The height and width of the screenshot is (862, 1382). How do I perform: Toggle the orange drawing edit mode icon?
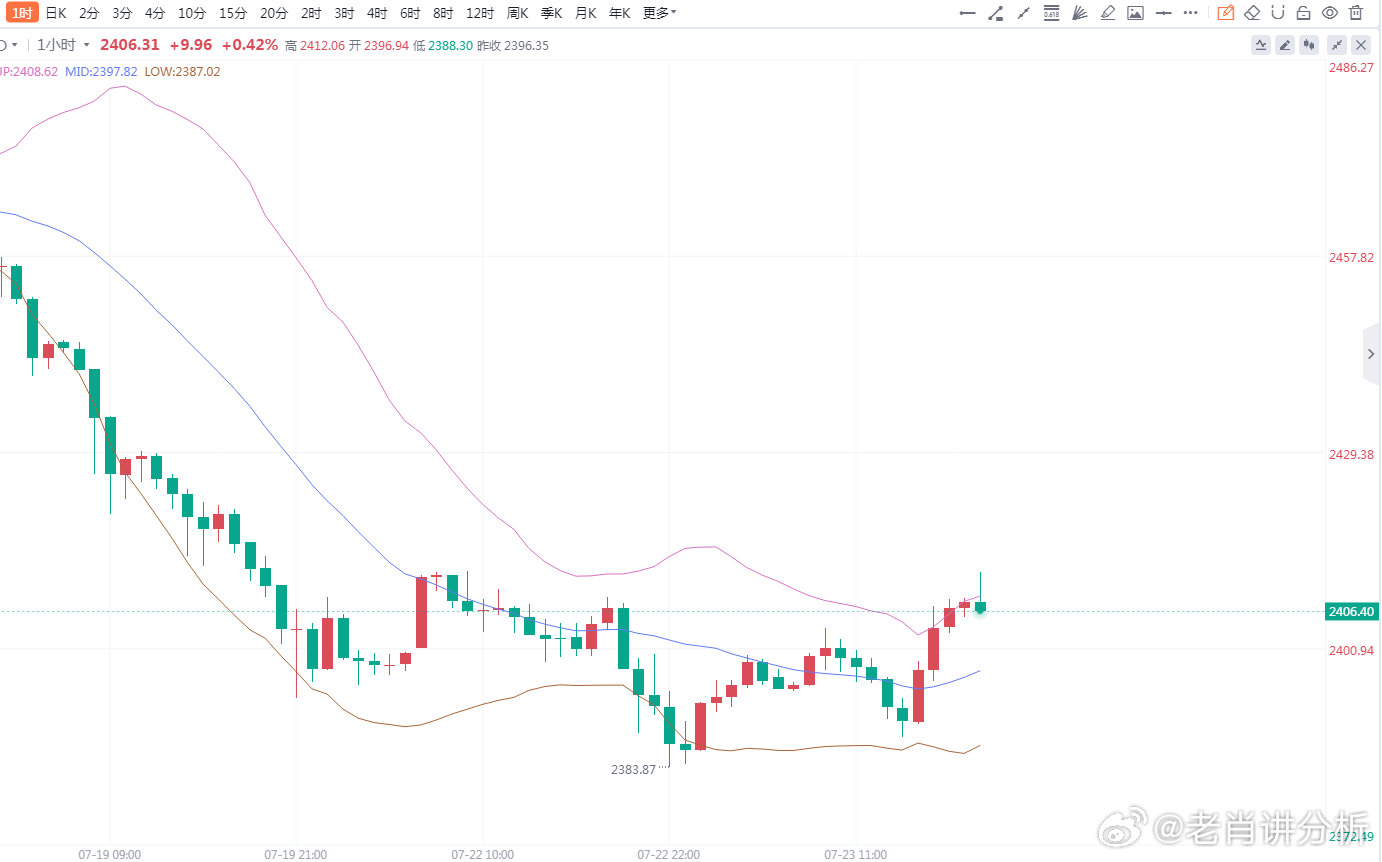click(x=1225, y=13)
